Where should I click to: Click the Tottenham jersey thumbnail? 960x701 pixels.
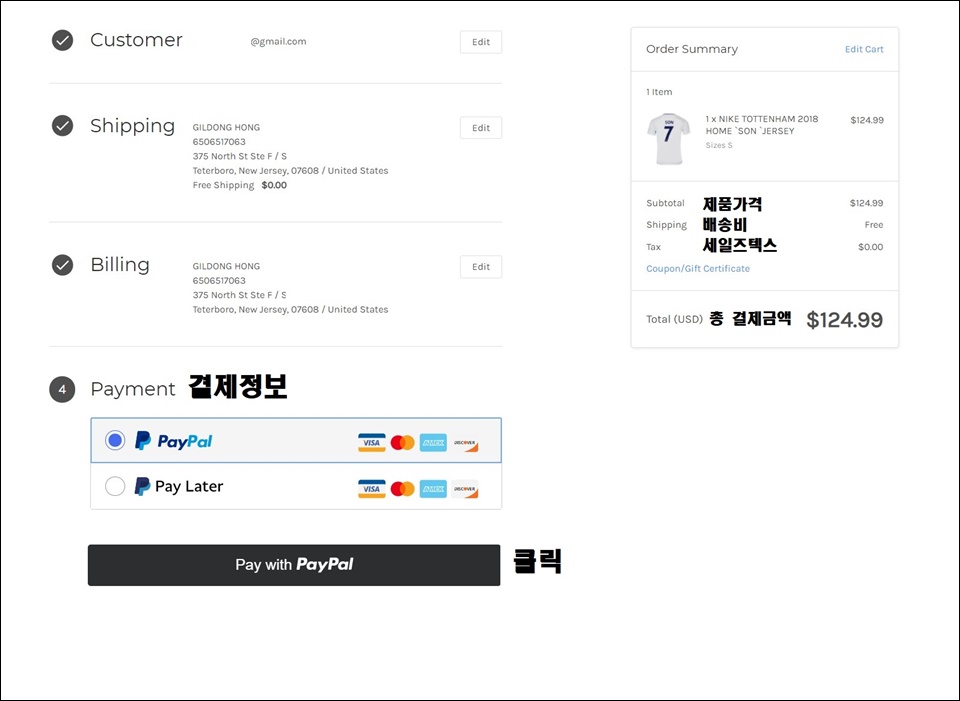[x=668, y=138]
